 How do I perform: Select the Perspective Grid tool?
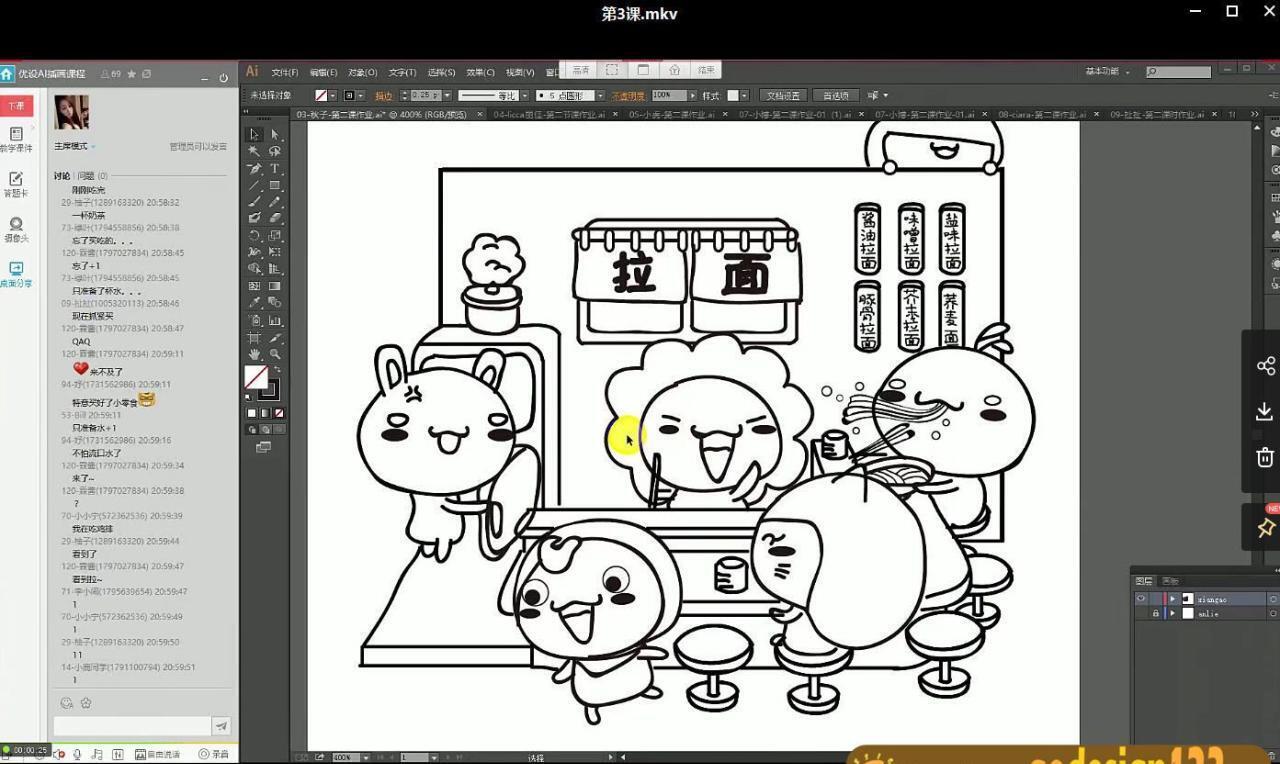[275, 267]
